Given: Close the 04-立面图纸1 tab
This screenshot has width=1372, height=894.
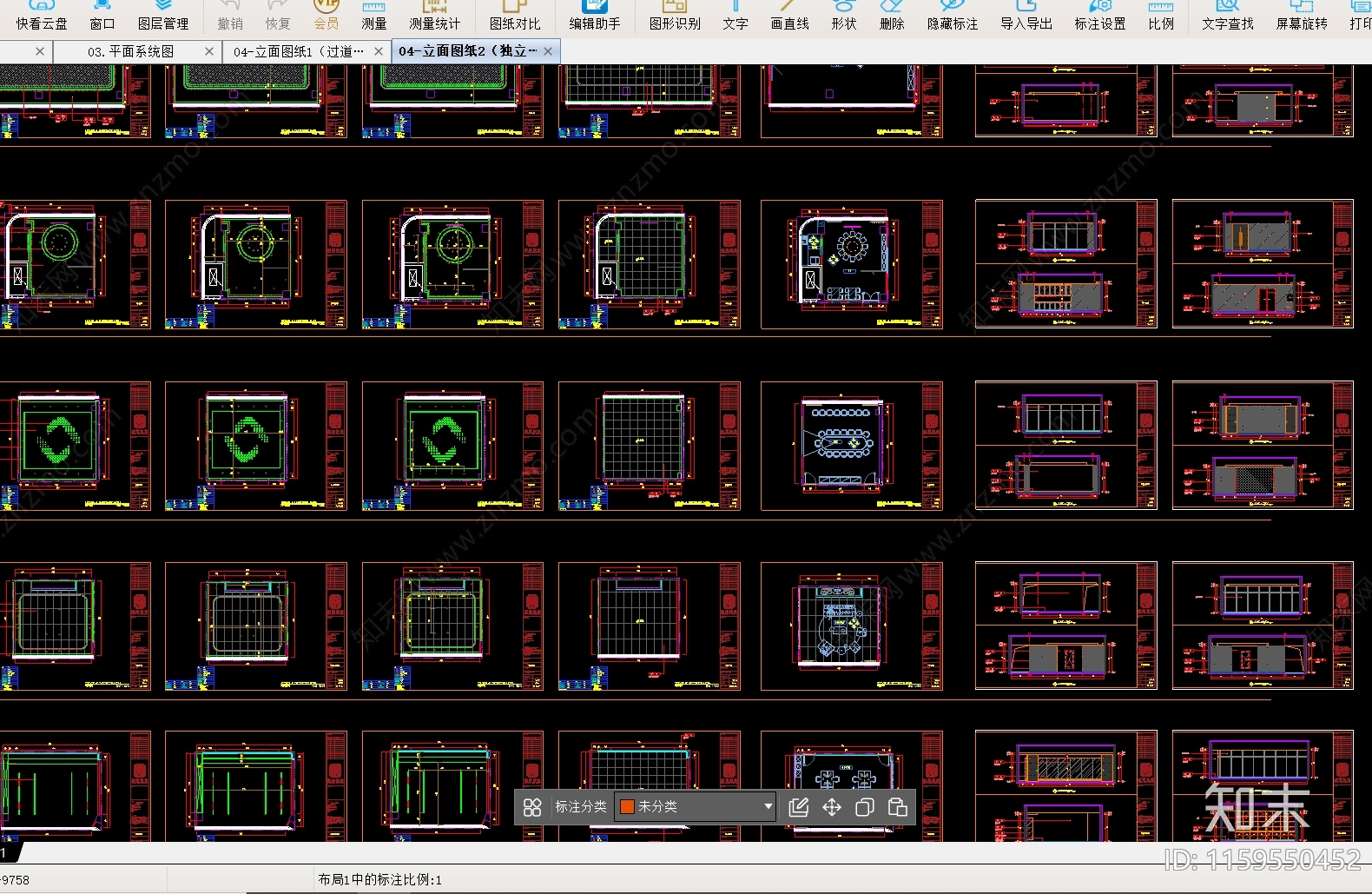Looking at the screenshot, I should pos(378,52).
